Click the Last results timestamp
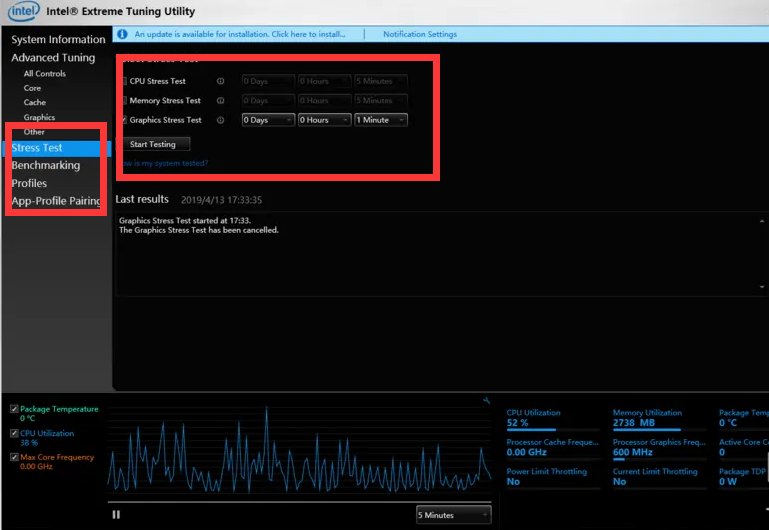The height and width of the screenshot is (530, 769). (221, 200)
